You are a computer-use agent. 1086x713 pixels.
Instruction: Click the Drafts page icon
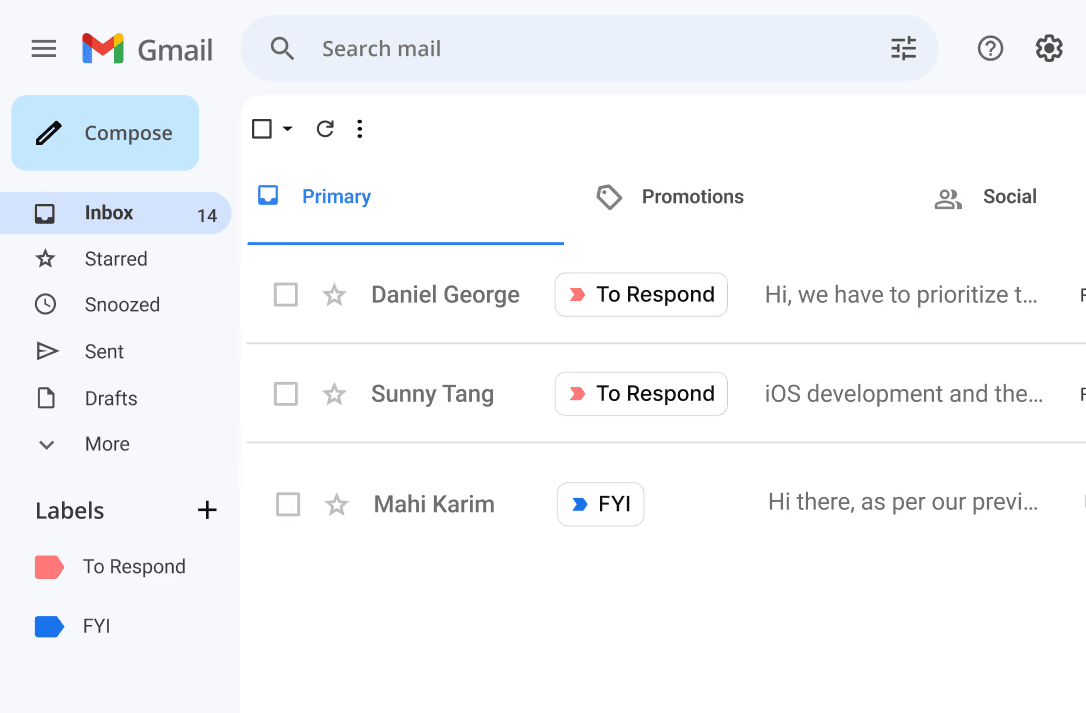(x=46, y=398)
